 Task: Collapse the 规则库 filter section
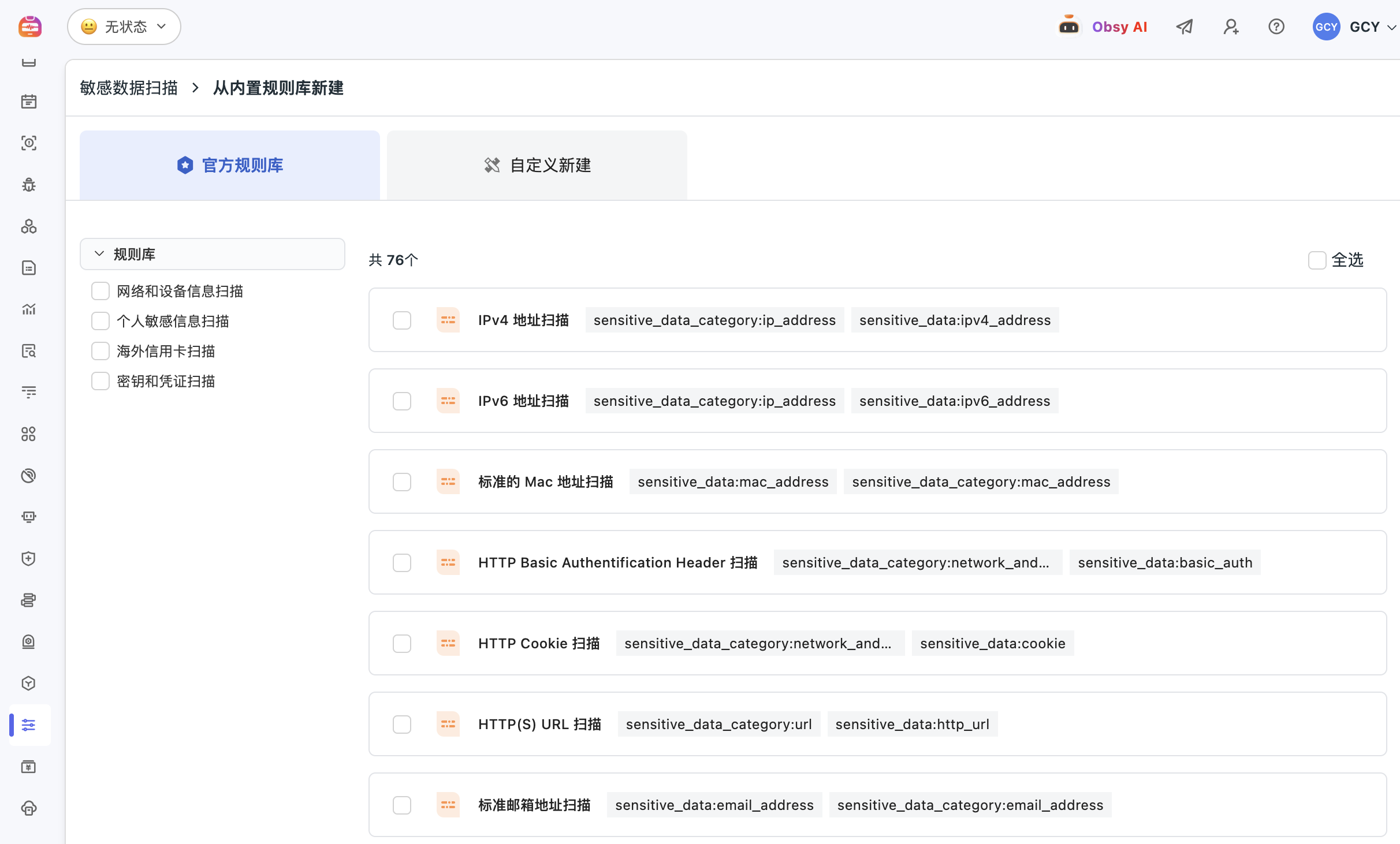(x=213, y=254)
